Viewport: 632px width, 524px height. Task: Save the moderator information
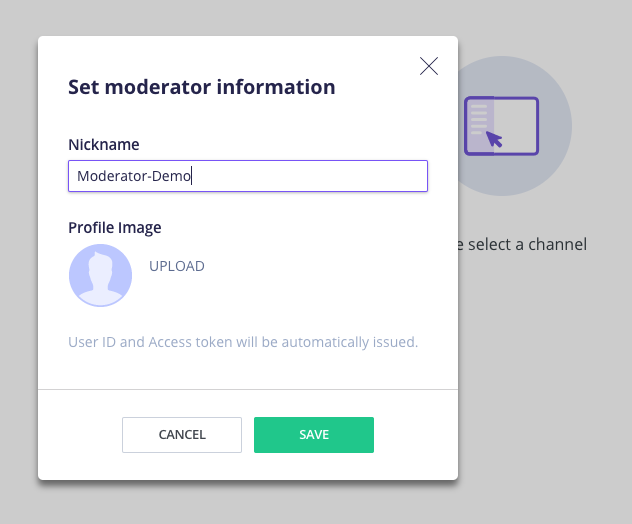[314, 435]
